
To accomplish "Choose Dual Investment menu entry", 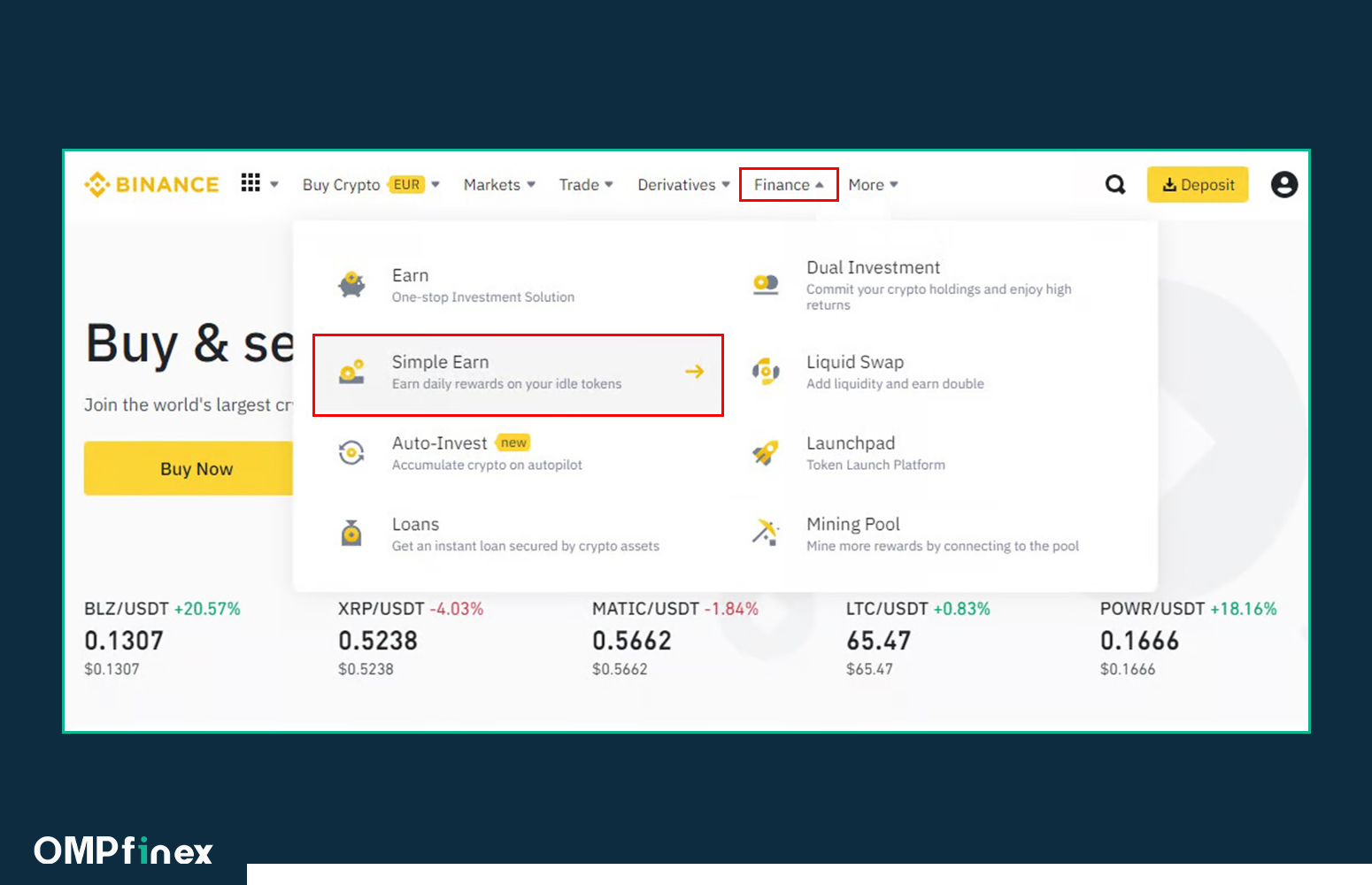I will (932, 285).
